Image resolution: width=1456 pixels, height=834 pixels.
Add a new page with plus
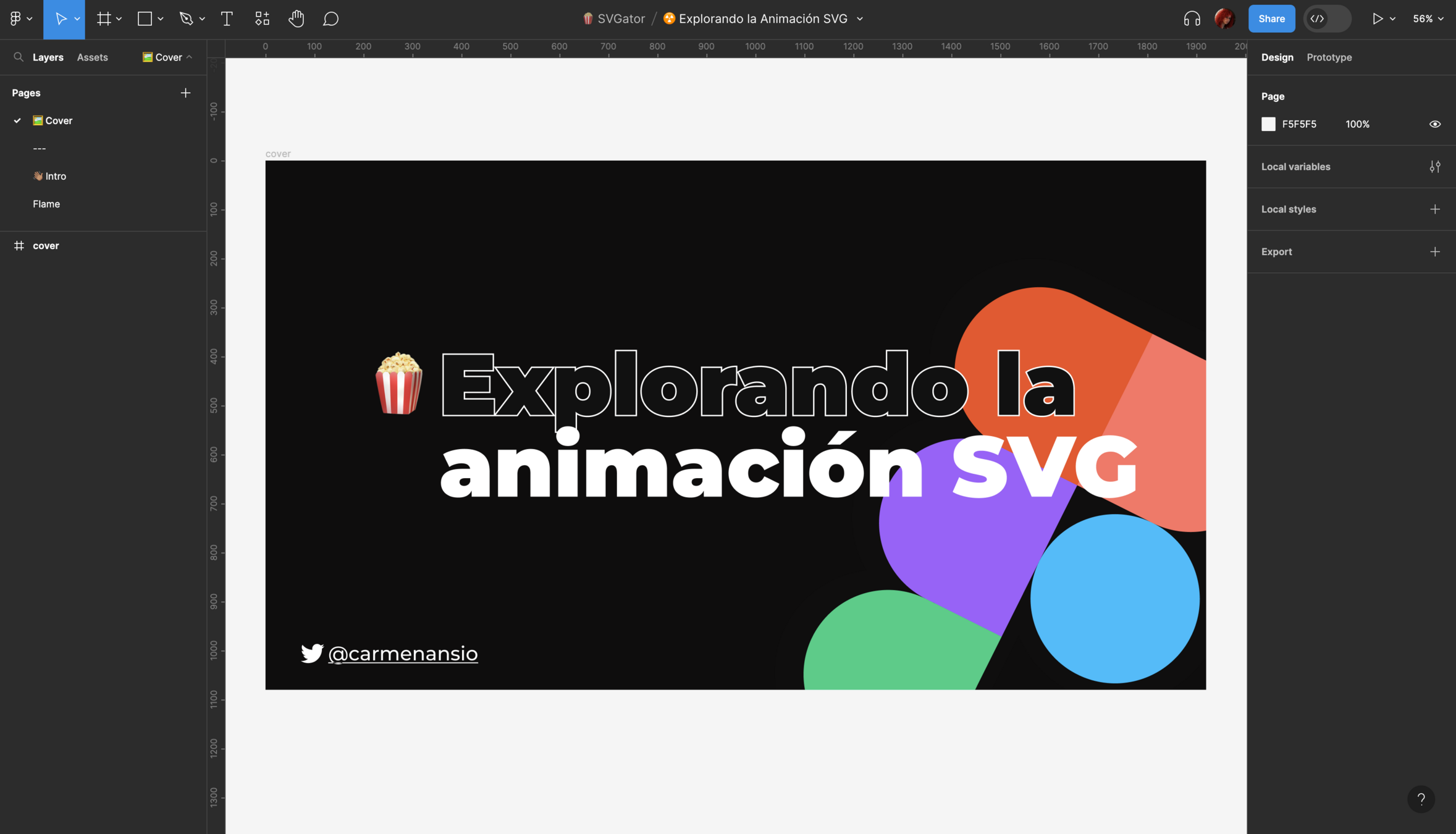tap(185, 93)
